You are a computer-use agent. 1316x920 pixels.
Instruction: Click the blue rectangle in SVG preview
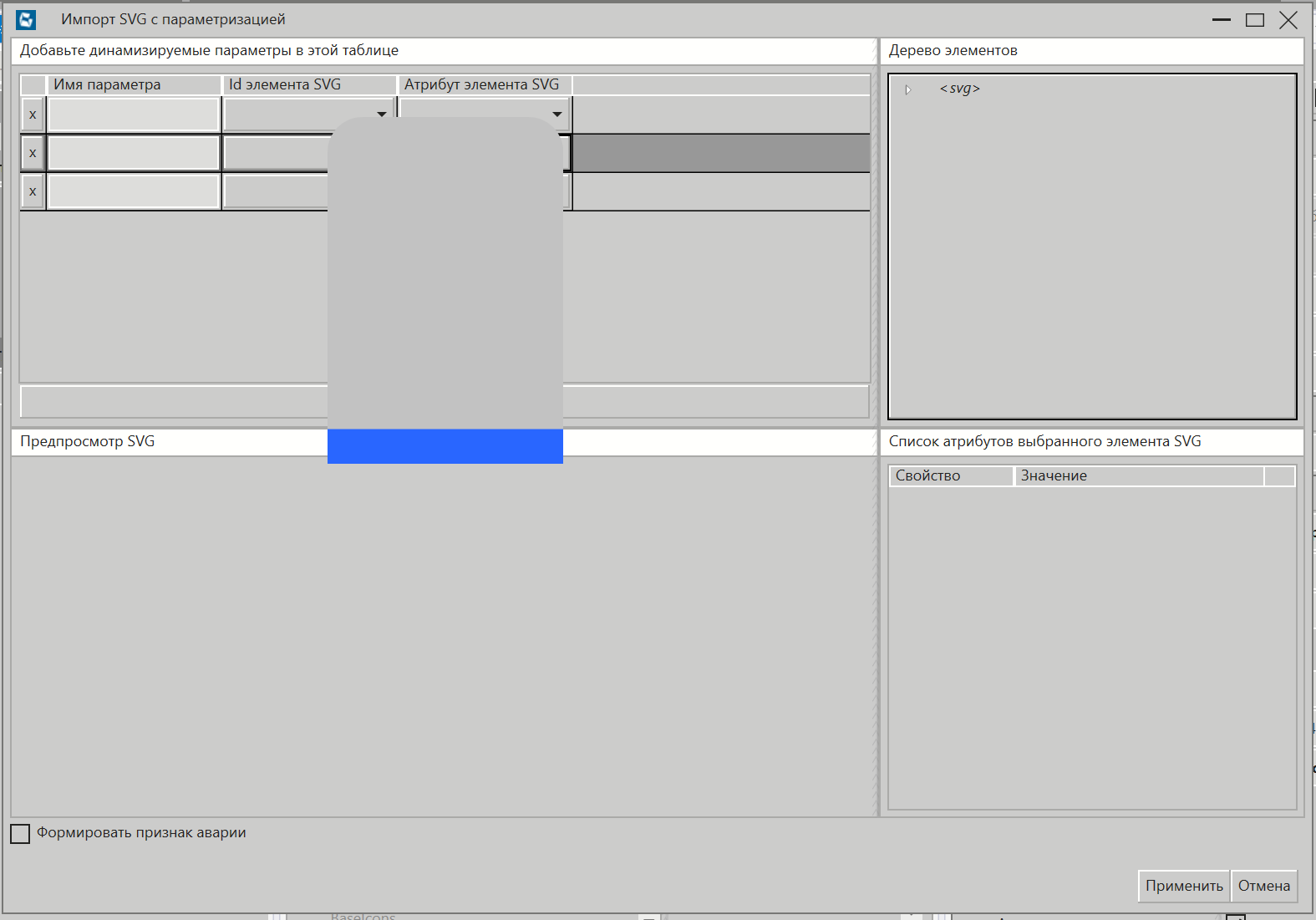pos(445,446)
